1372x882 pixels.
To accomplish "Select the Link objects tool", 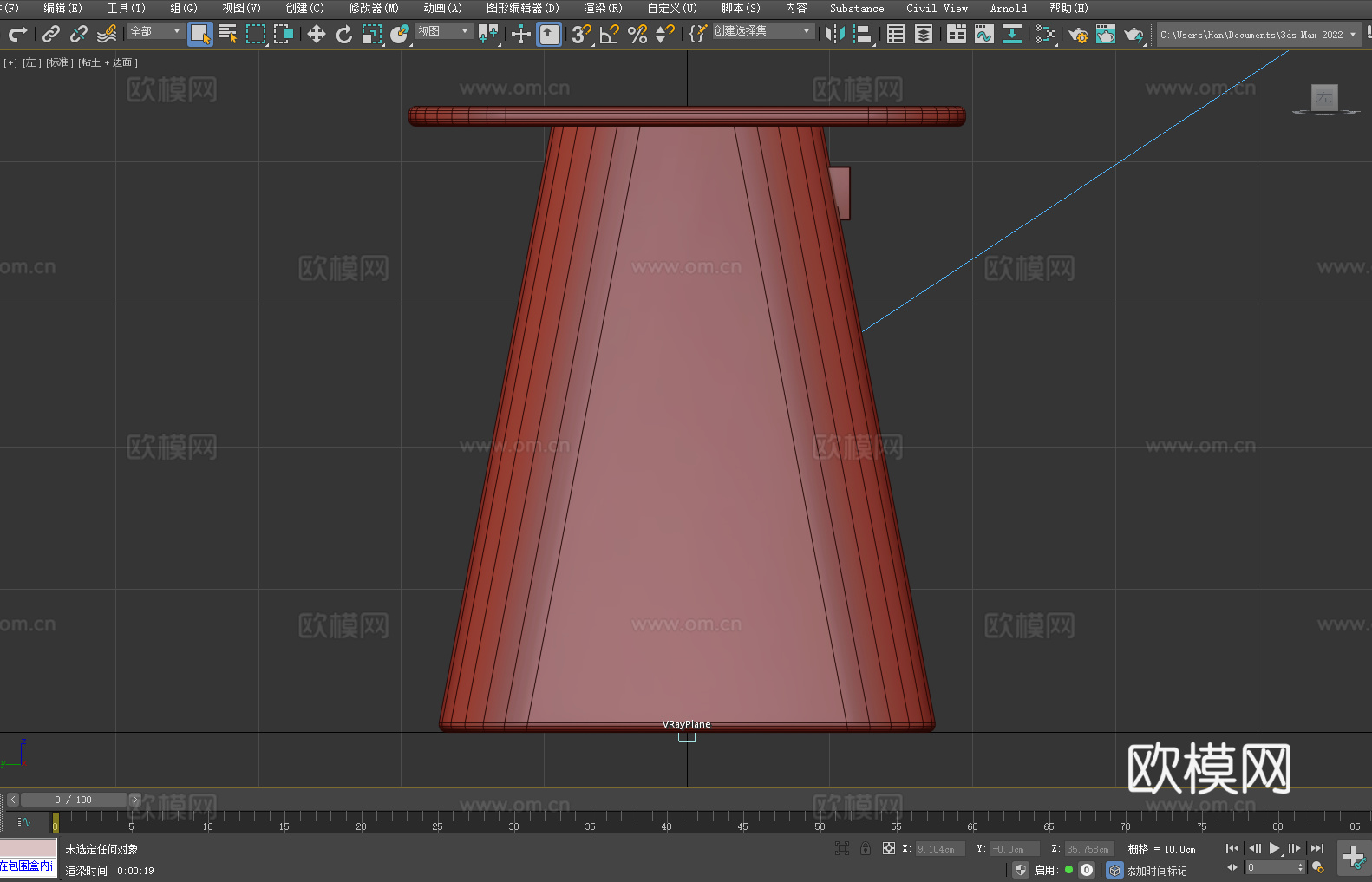I will click(x=51, y=34).
